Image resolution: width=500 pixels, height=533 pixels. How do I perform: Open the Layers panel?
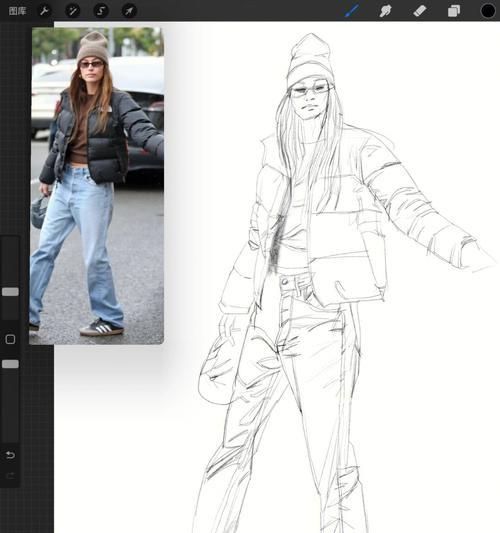454,11
